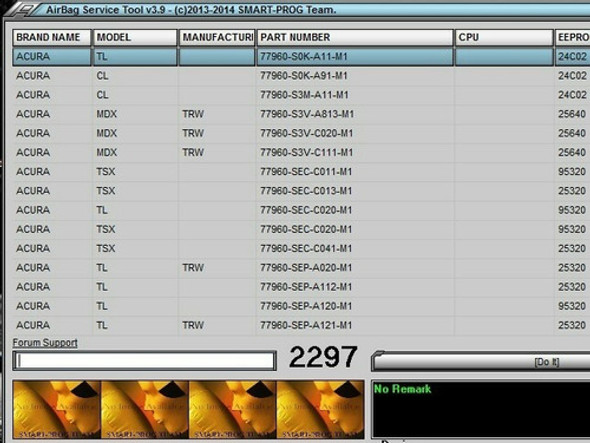Select row with part 77960-S3V-C020-M1
The width and height of the screenshot is (590, 443).
301,134
